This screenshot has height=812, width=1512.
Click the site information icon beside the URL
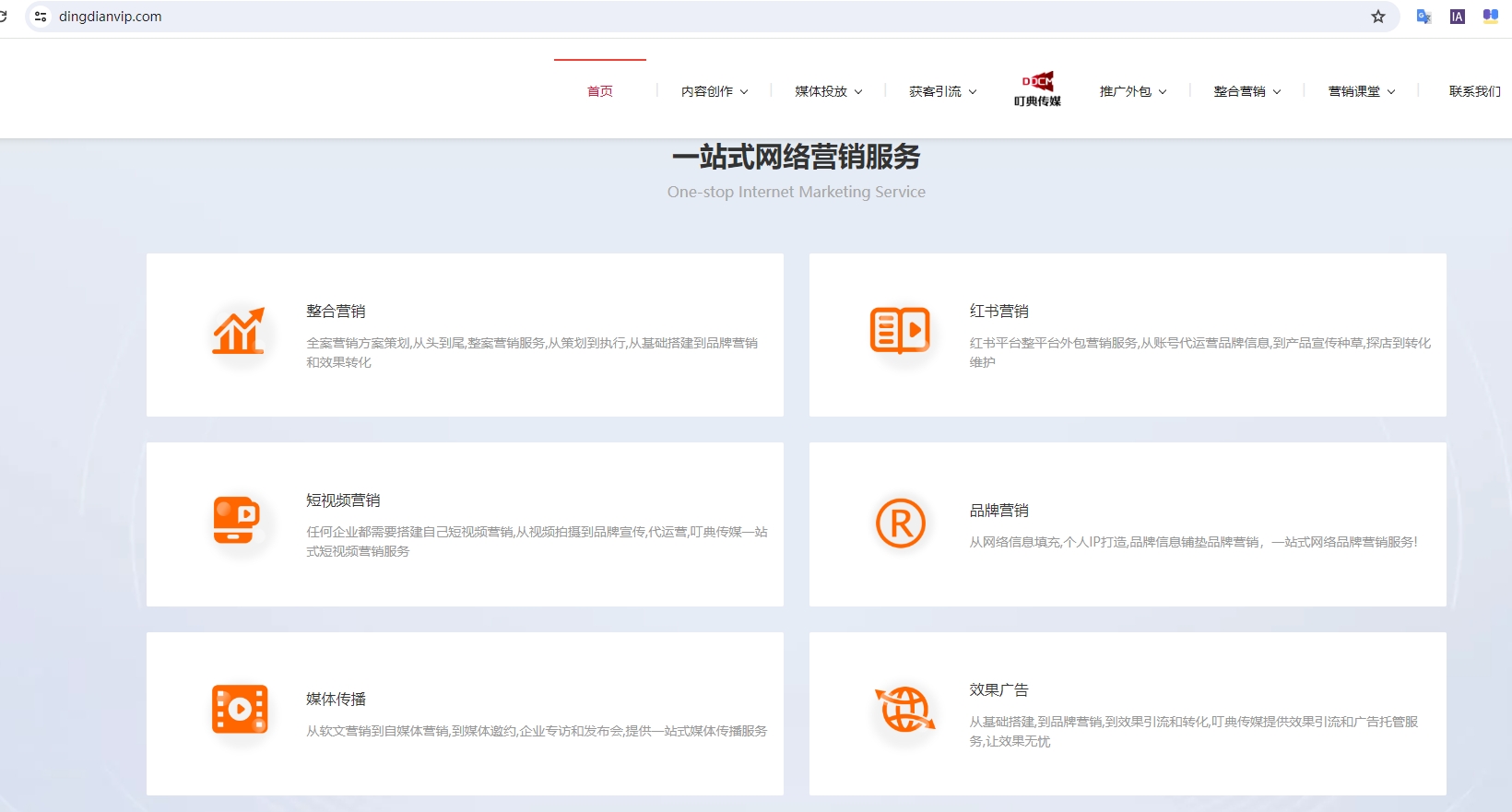(x=41, y=17)
